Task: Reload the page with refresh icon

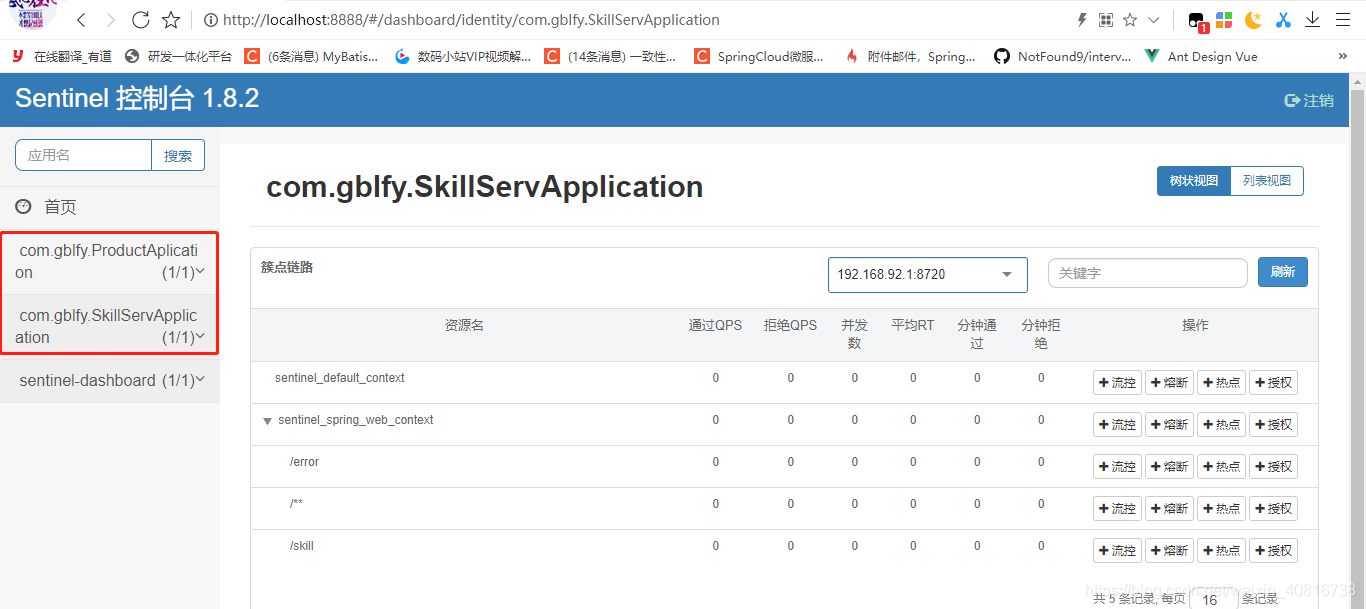Action: click(141, 20)
